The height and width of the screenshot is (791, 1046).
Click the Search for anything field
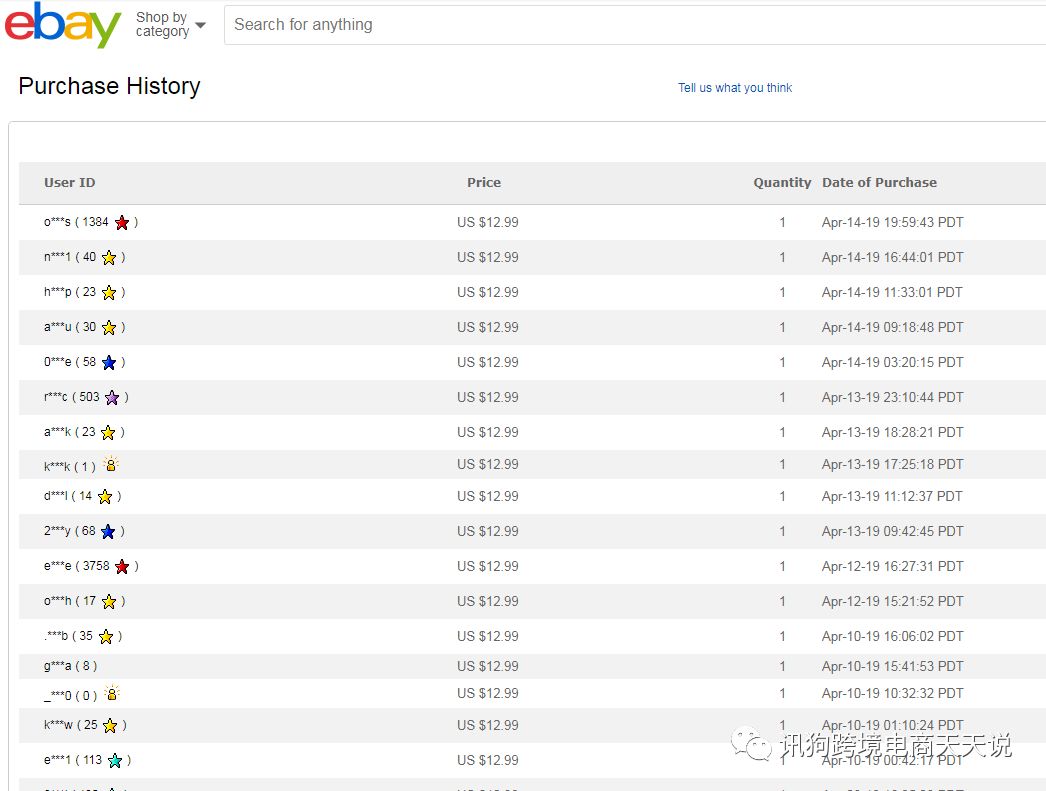630,25
